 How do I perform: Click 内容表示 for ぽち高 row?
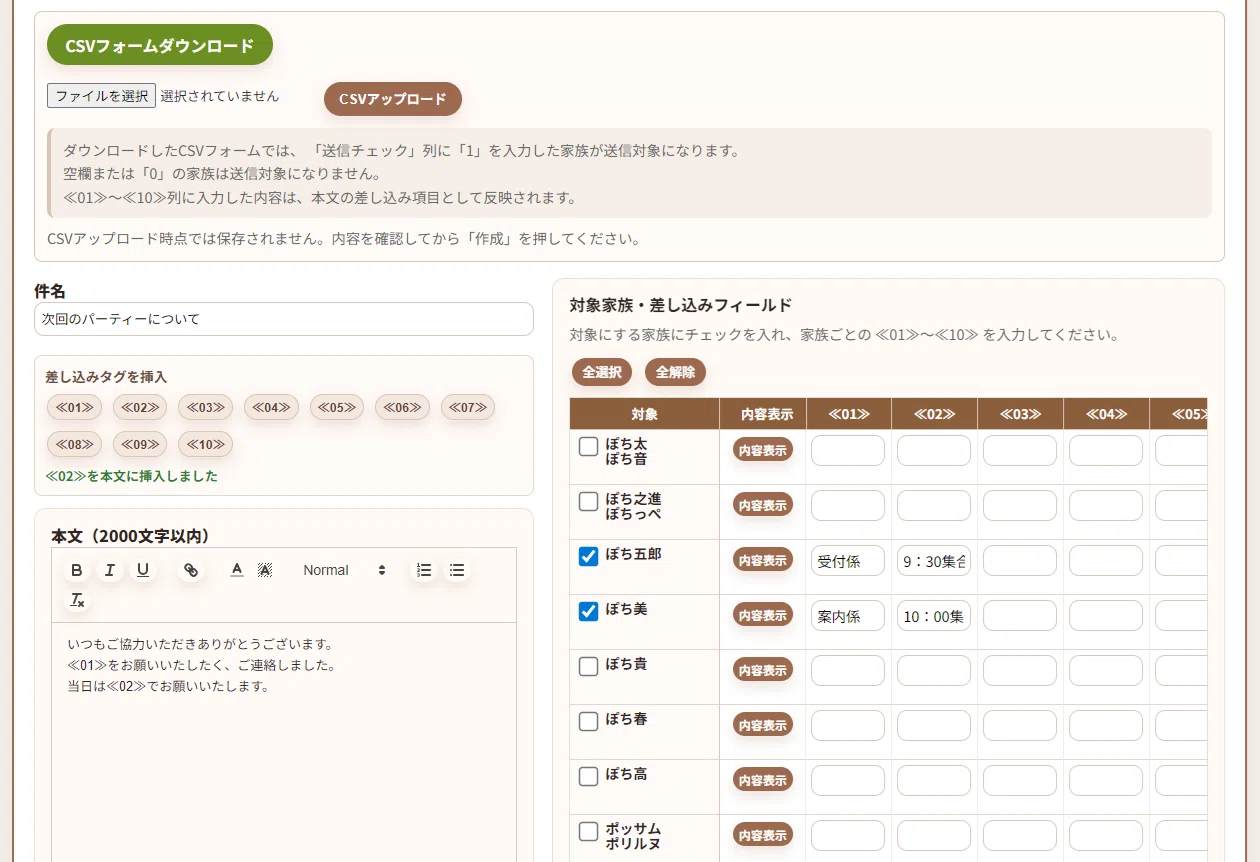tap(763, 780)
